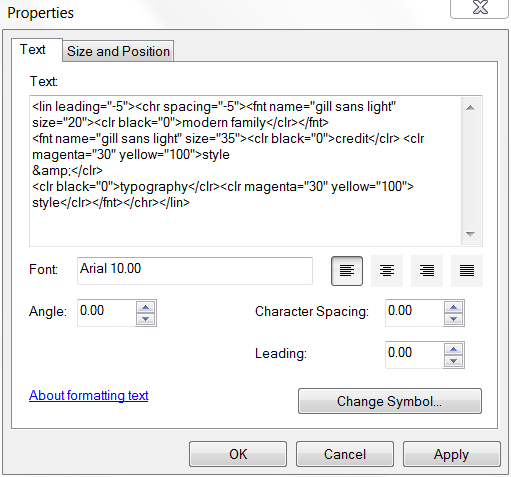Screen dimensions: 511x477
Task: Increase Leading value with up arrow
Action: tap(454, 349)
